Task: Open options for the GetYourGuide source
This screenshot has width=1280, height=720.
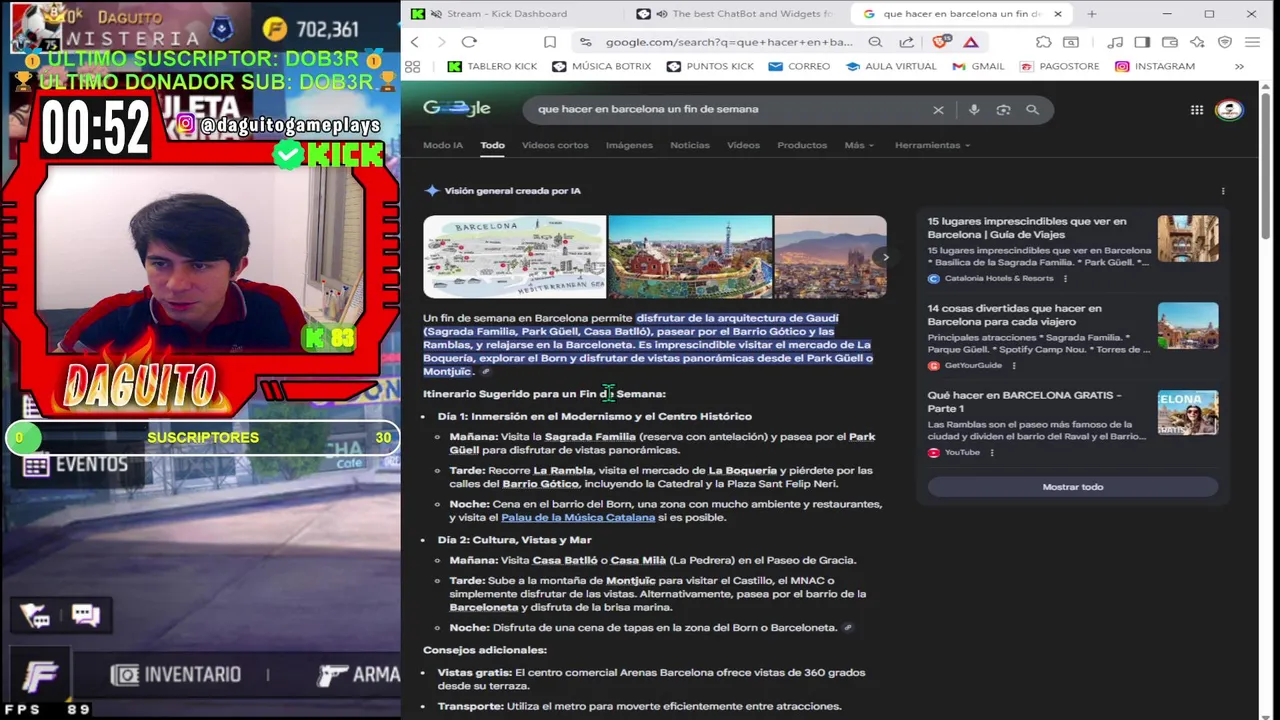Action: click(1013, 365)
